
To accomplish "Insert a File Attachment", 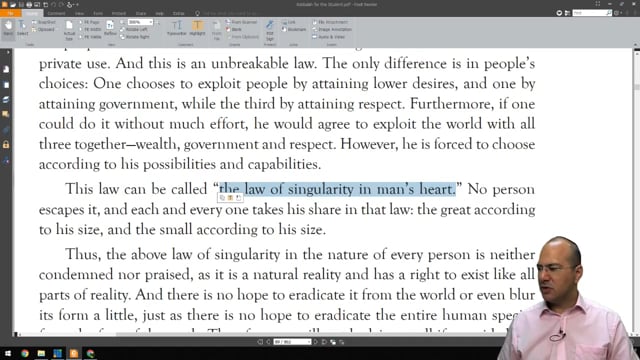I will pos(331,22).
